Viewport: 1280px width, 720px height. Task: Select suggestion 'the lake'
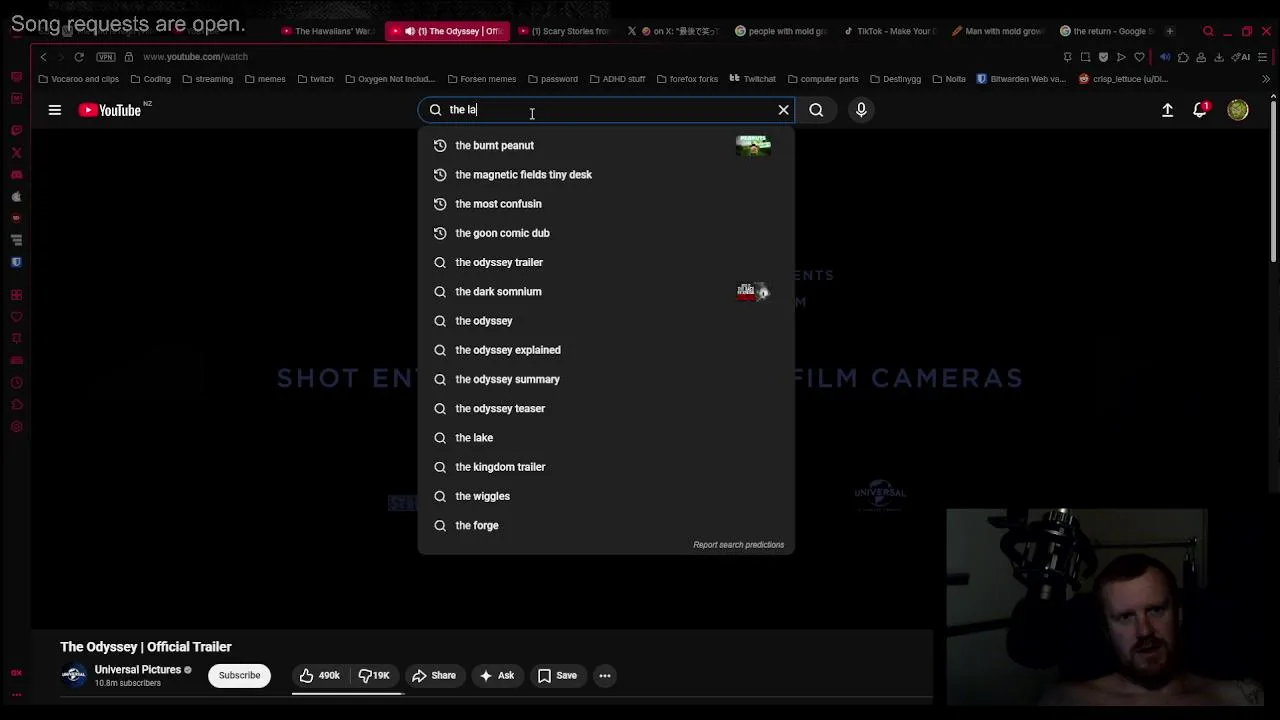[606, 438]
